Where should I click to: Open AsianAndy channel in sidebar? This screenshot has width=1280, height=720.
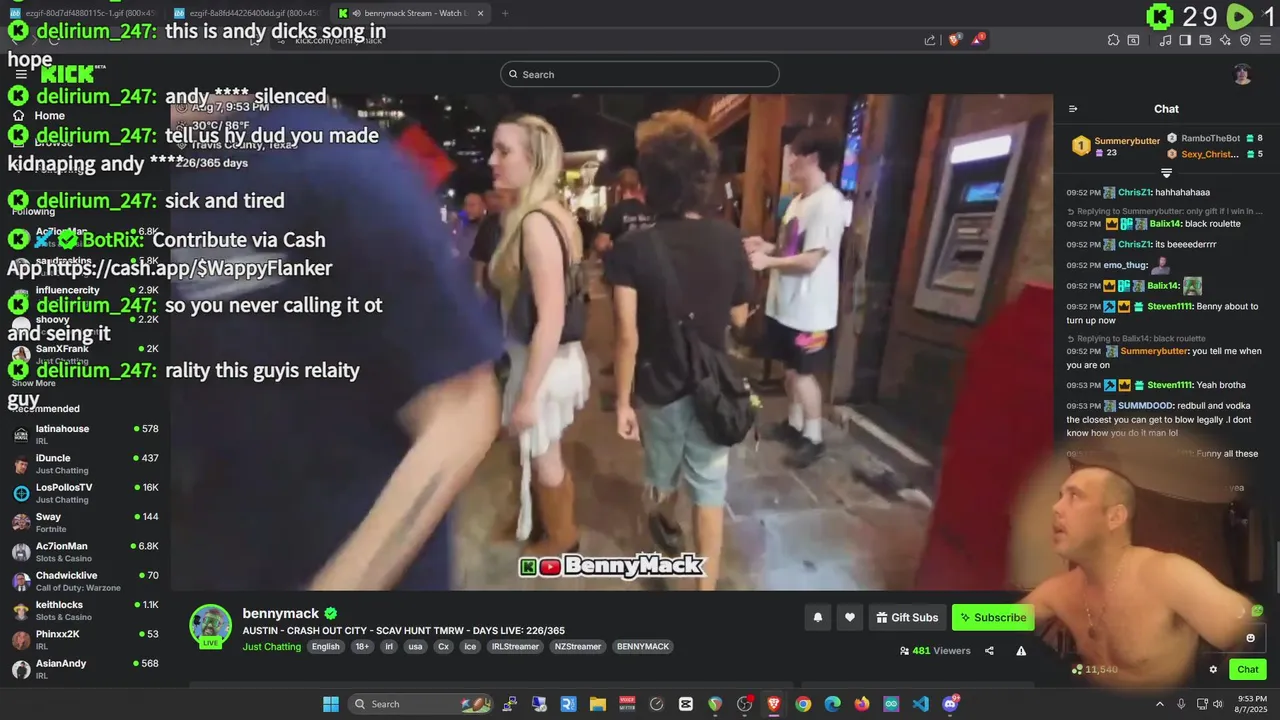tap(84, 669)
